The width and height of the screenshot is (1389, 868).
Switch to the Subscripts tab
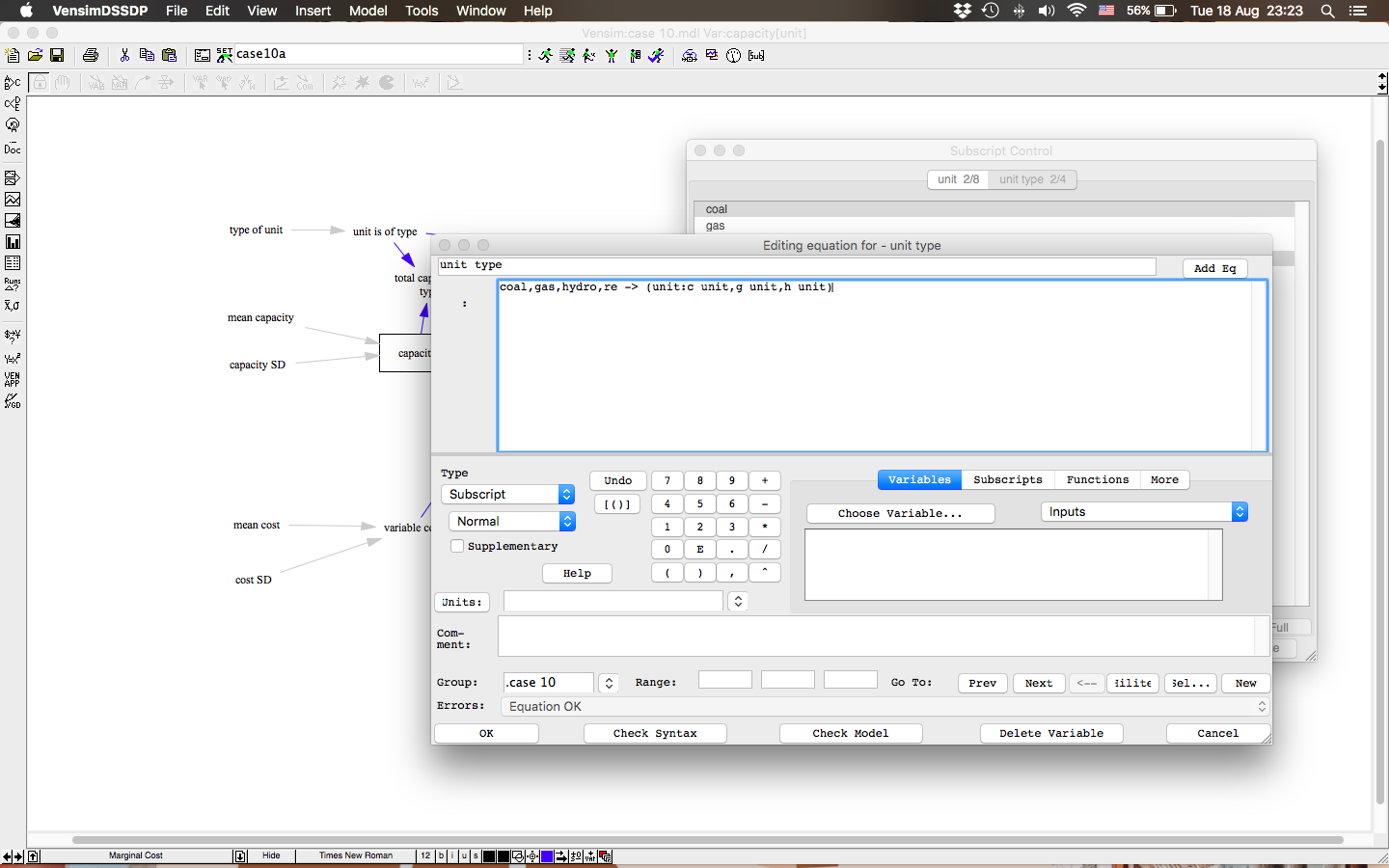pos(1008,479)
